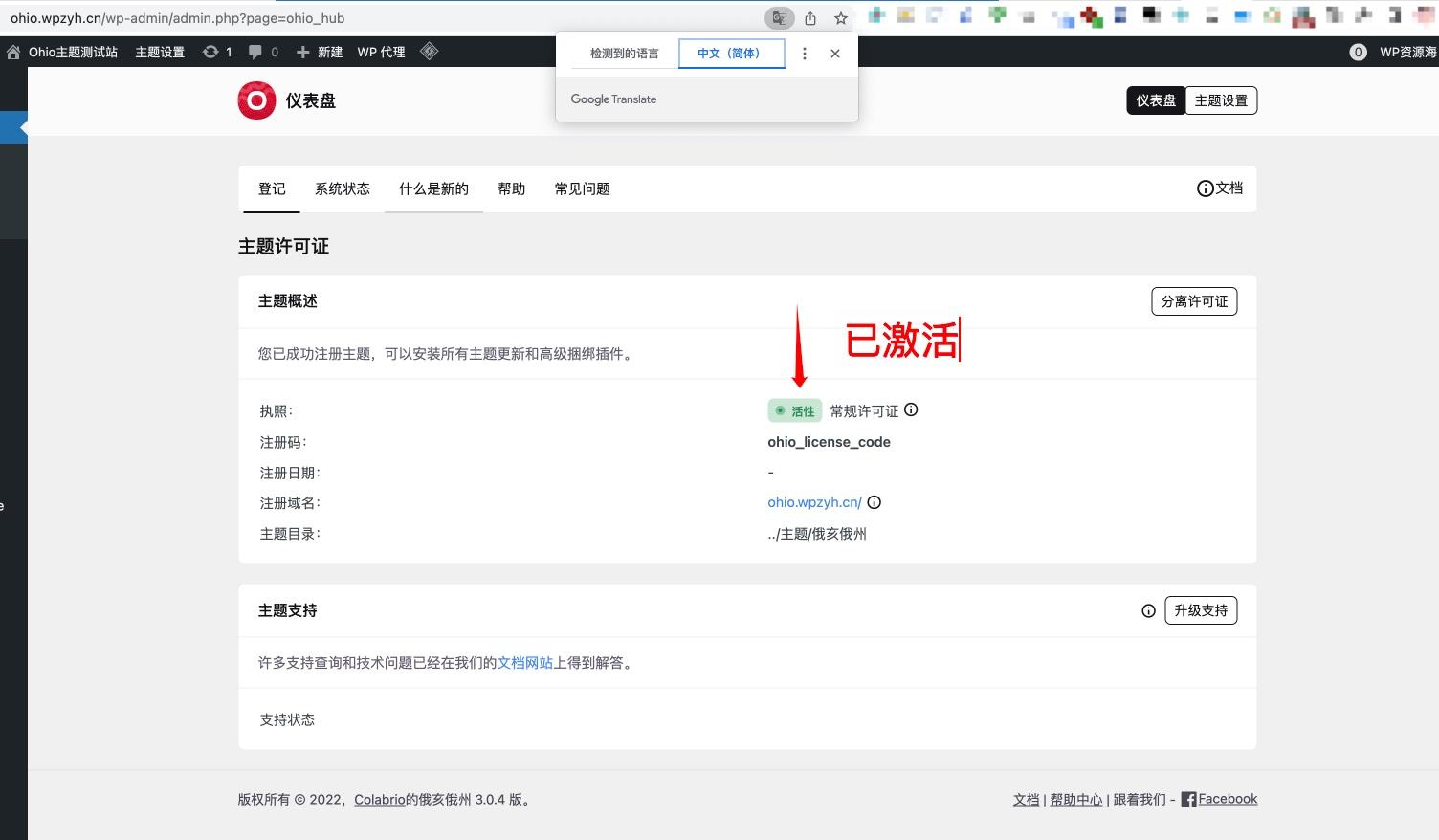Viewport: 1439px width, 840px height.
Task: Click the 主题设置 button beside 仪表盘
Action: (x=1221, y=100)
